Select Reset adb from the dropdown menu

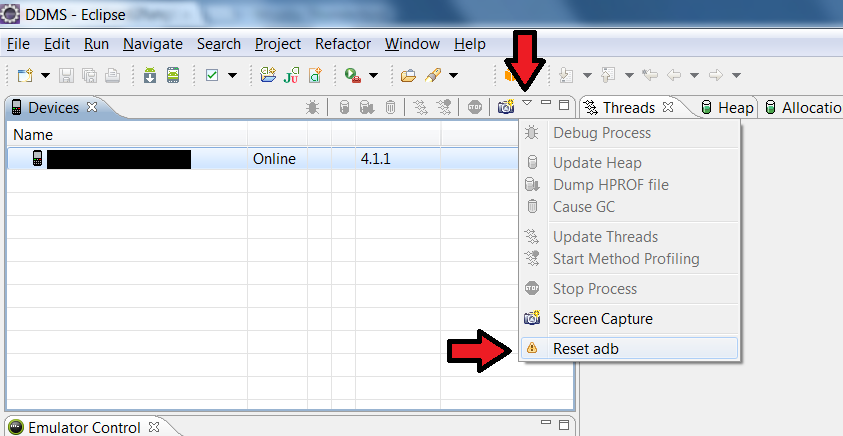tap(586, 349)
